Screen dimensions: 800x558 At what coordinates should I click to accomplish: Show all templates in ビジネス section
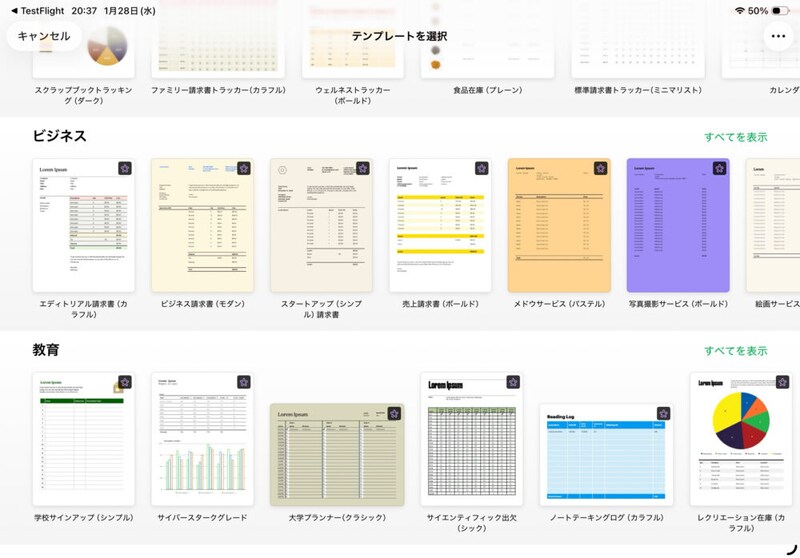[x=735, y=137]
